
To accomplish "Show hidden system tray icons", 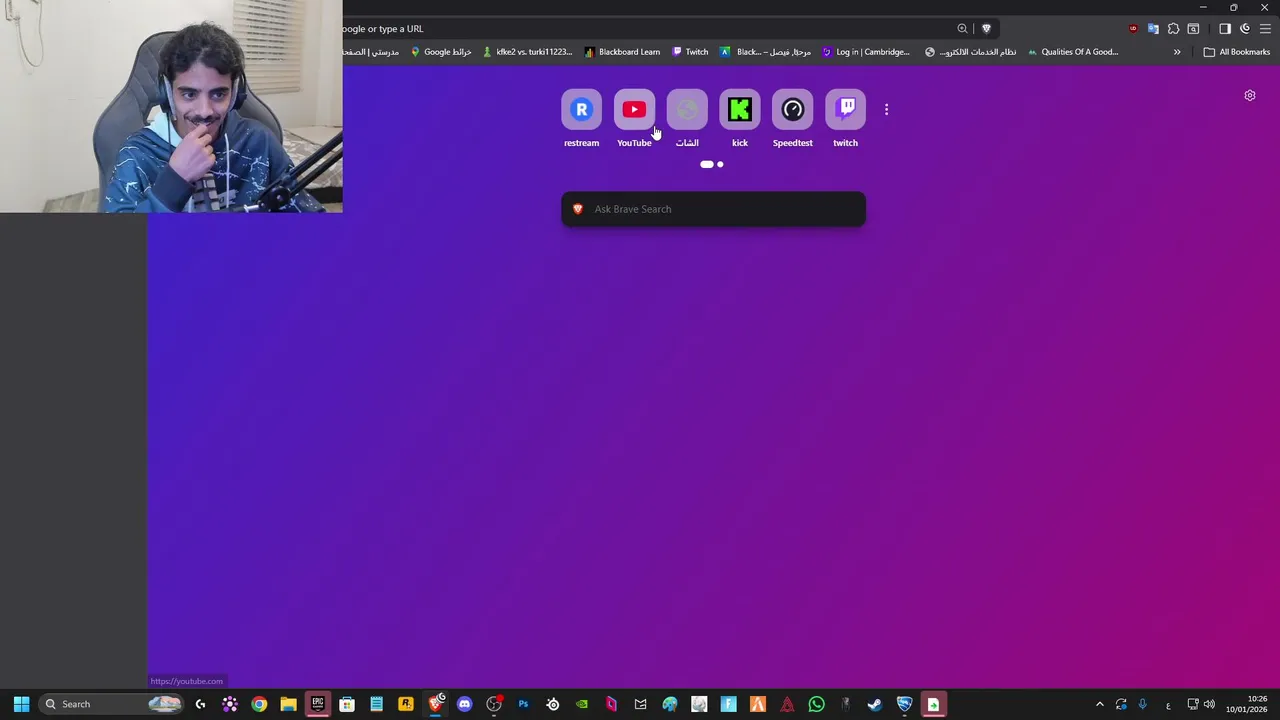I will point(1100,704).
